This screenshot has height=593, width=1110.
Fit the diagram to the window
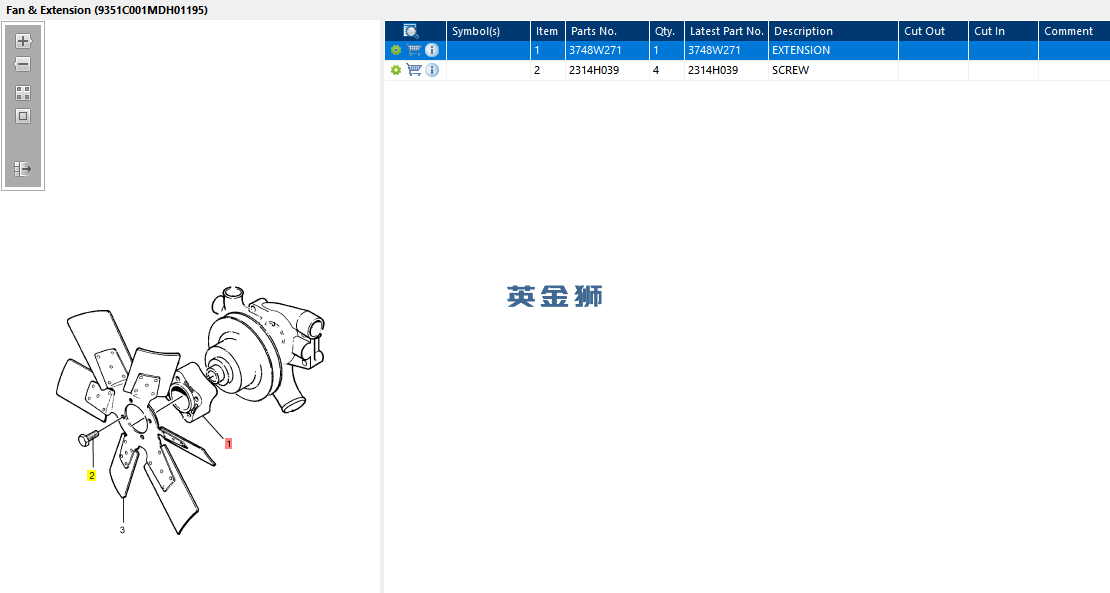(x=23, y=116)
